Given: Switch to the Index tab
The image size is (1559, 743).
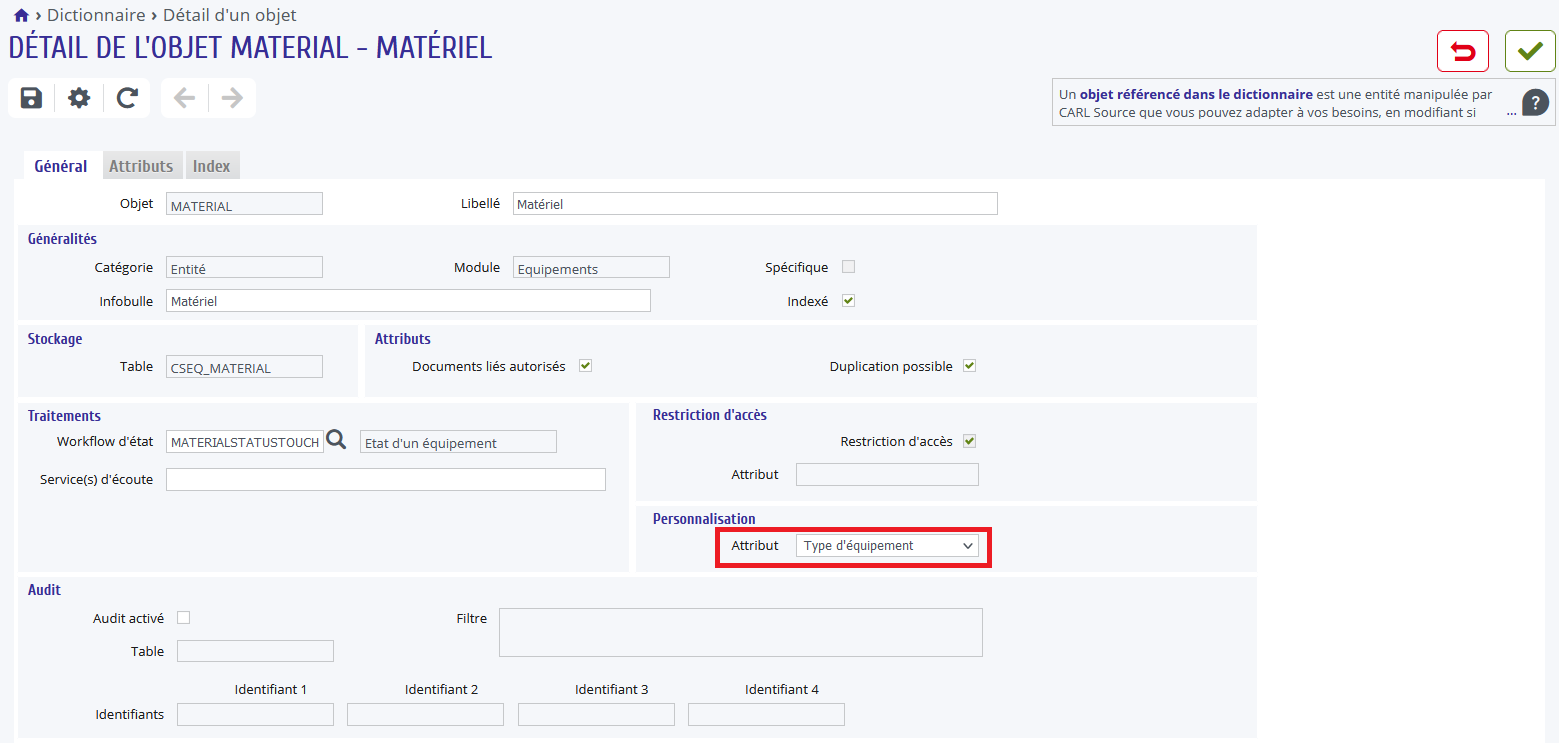Looking at the screenshot, I should 212,166.
